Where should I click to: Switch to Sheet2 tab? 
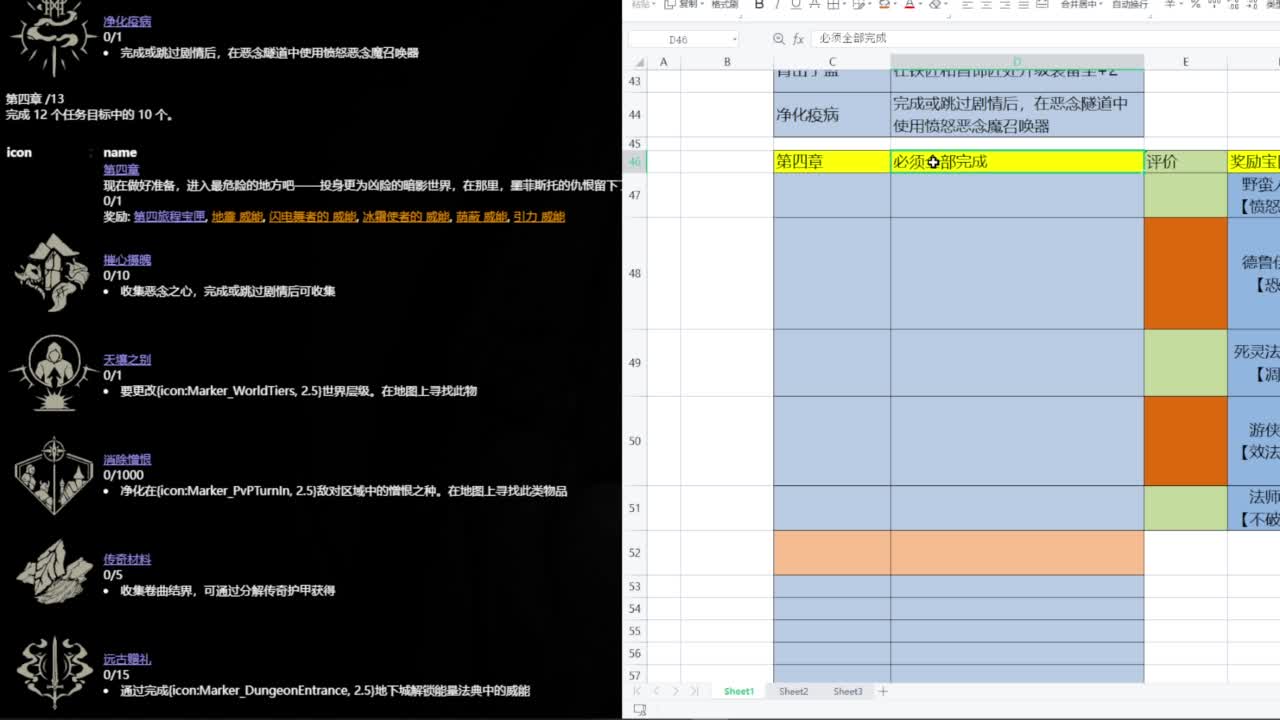793,691
